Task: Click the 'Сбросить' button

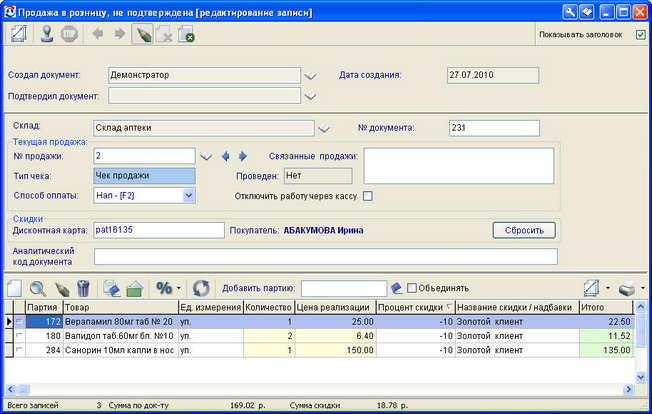Action: pyautogui.click(x=524, y=230)
